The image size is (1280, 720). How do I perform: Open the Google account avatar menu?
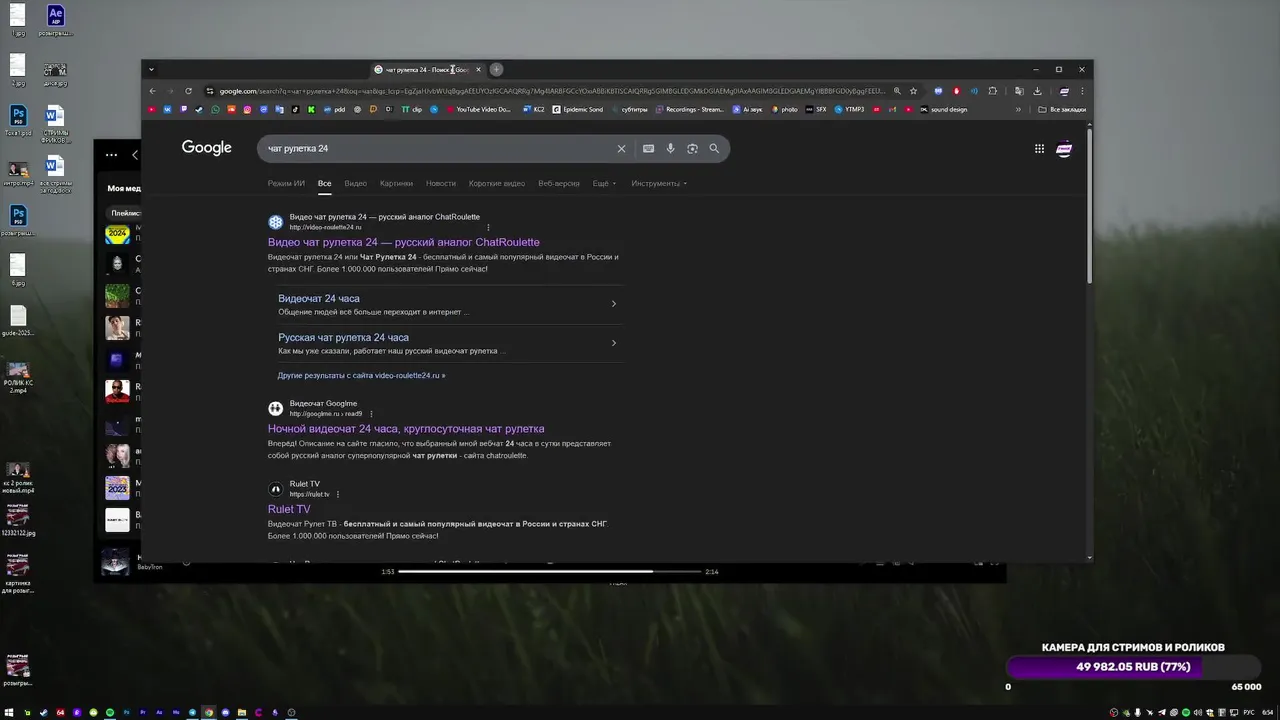1064,148
